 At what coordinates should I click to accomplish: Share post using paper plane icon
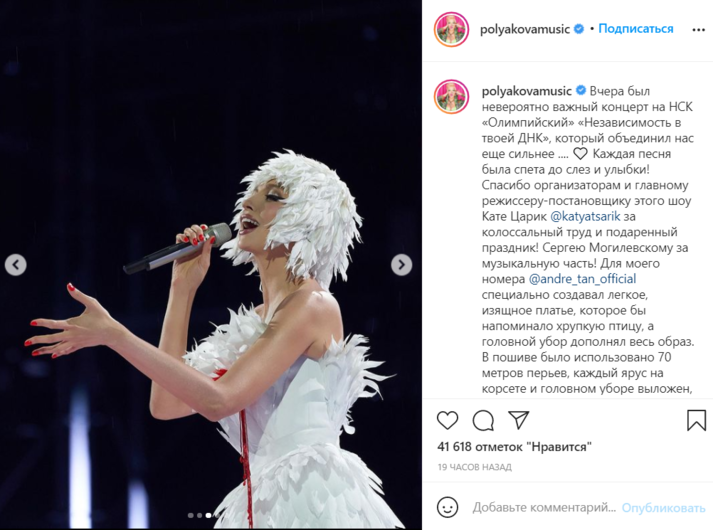tap(518, 420)
